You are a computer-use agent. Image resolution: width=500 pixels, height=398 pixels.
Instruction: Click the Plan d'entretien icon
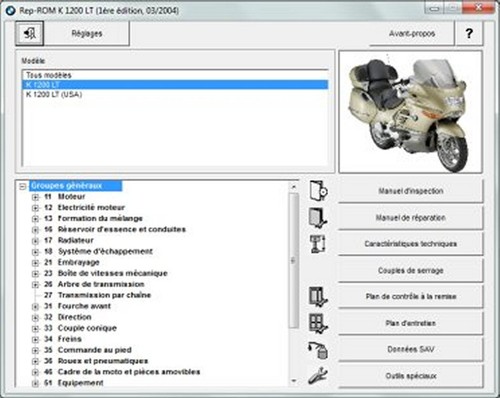(318, 323)
